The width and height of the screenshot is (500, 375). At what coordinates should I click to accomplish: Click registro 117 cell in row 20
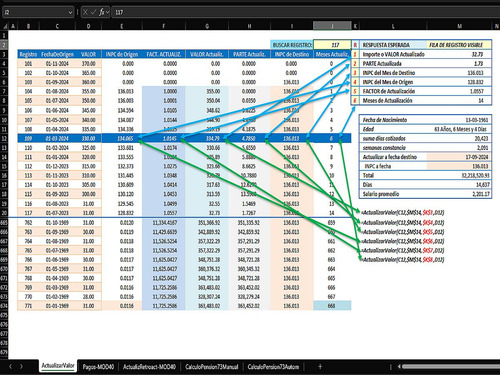click(28, 213)
